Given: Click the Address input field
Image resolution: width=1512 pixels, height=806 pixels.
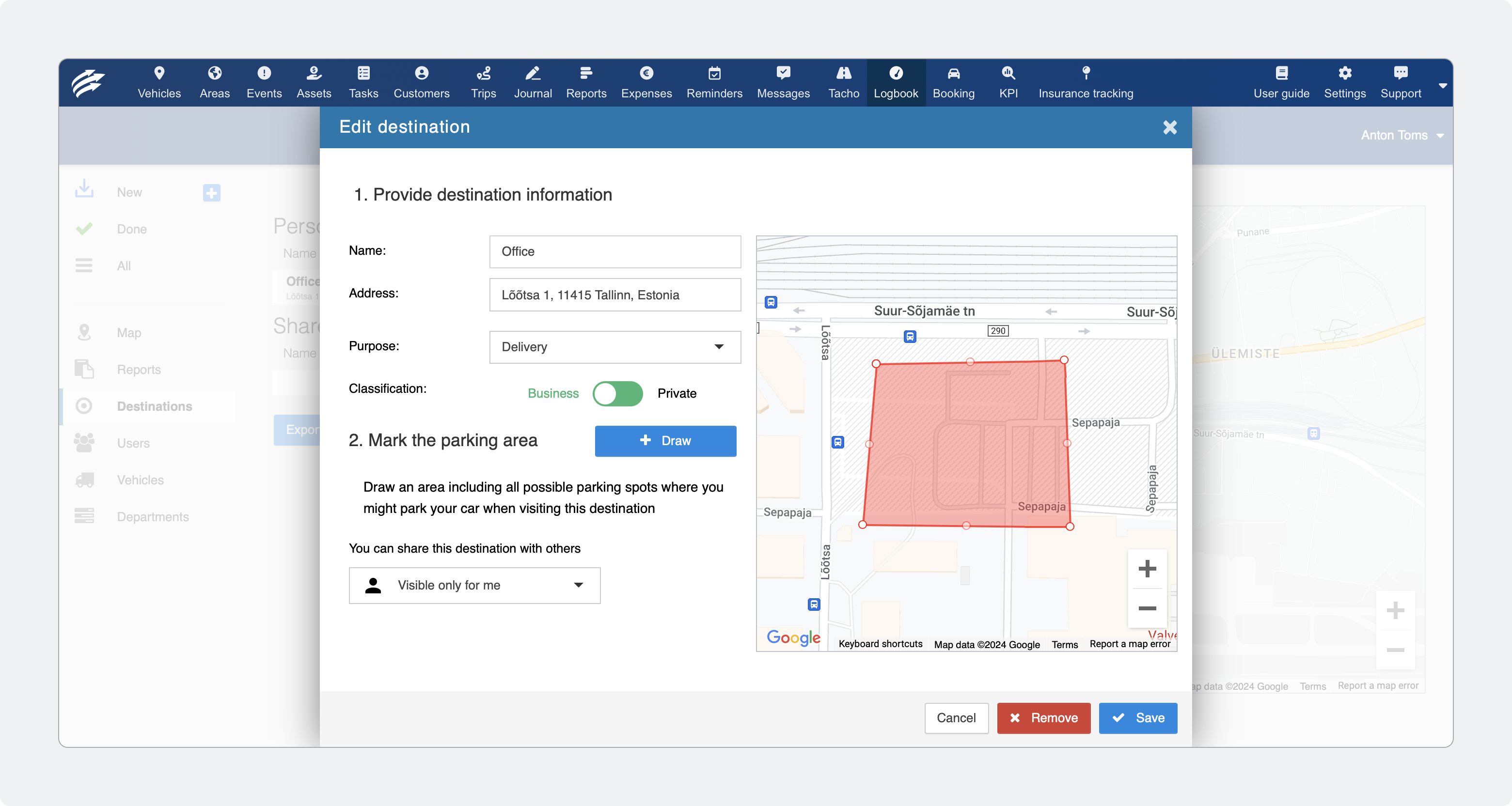Looking at the screenshot, I should click(615, 295).
